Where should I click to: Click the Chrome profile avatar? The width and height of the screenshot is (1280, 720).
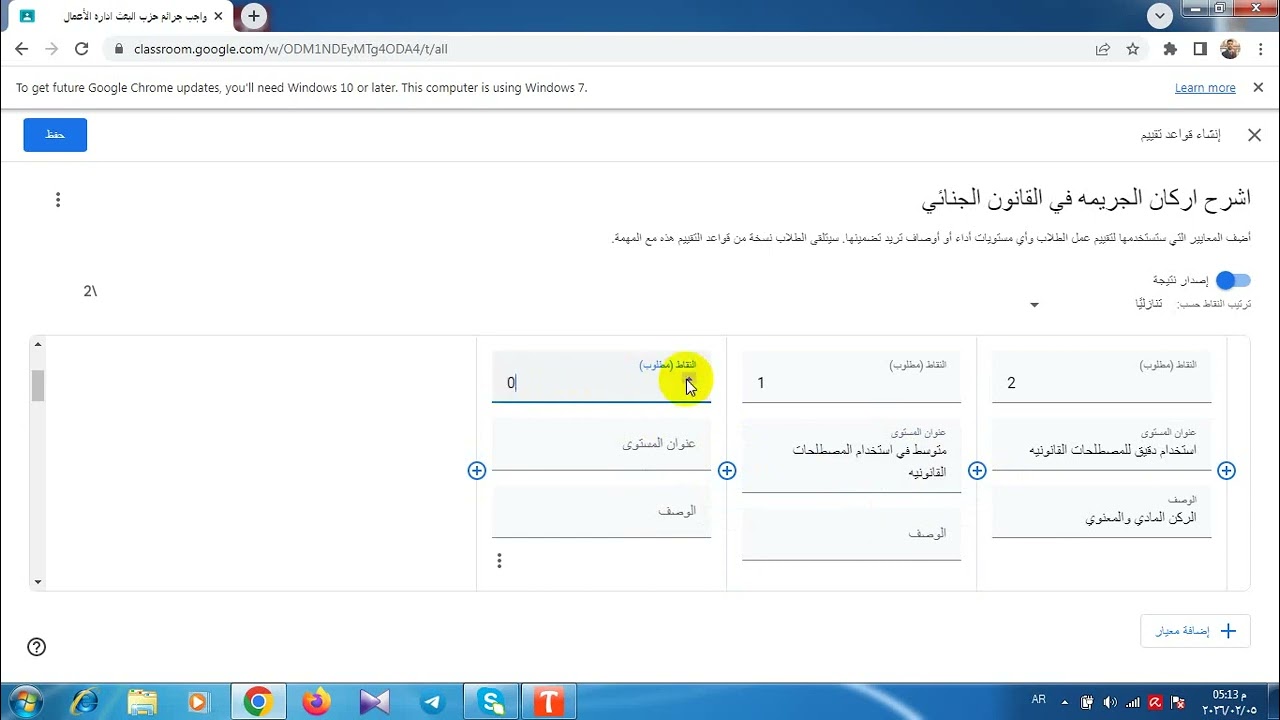coord(1231,48)
